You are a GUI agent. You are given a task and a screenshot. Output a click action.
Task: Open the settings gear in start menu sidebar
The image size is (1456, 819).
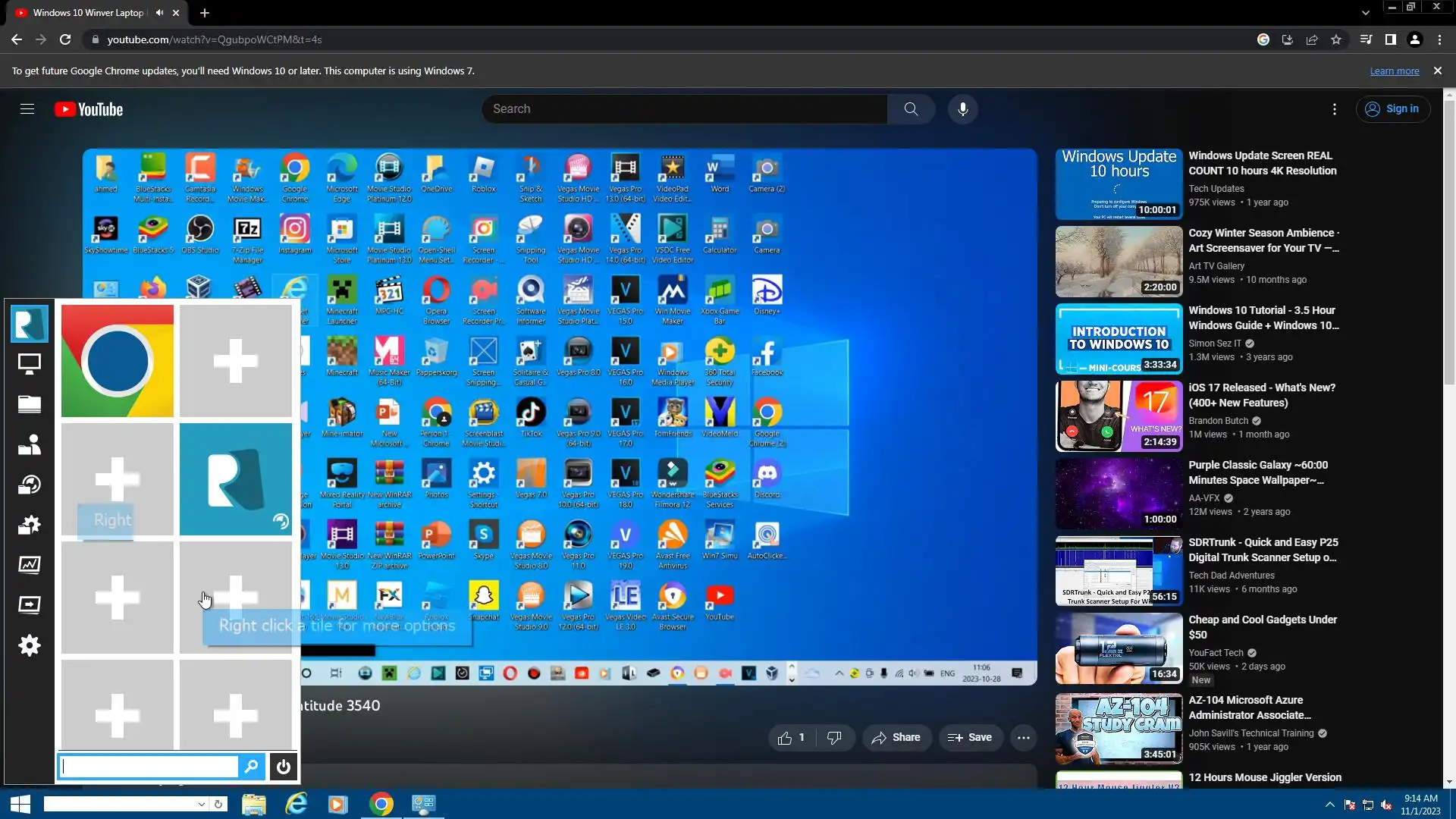click(x=29, y=645)
